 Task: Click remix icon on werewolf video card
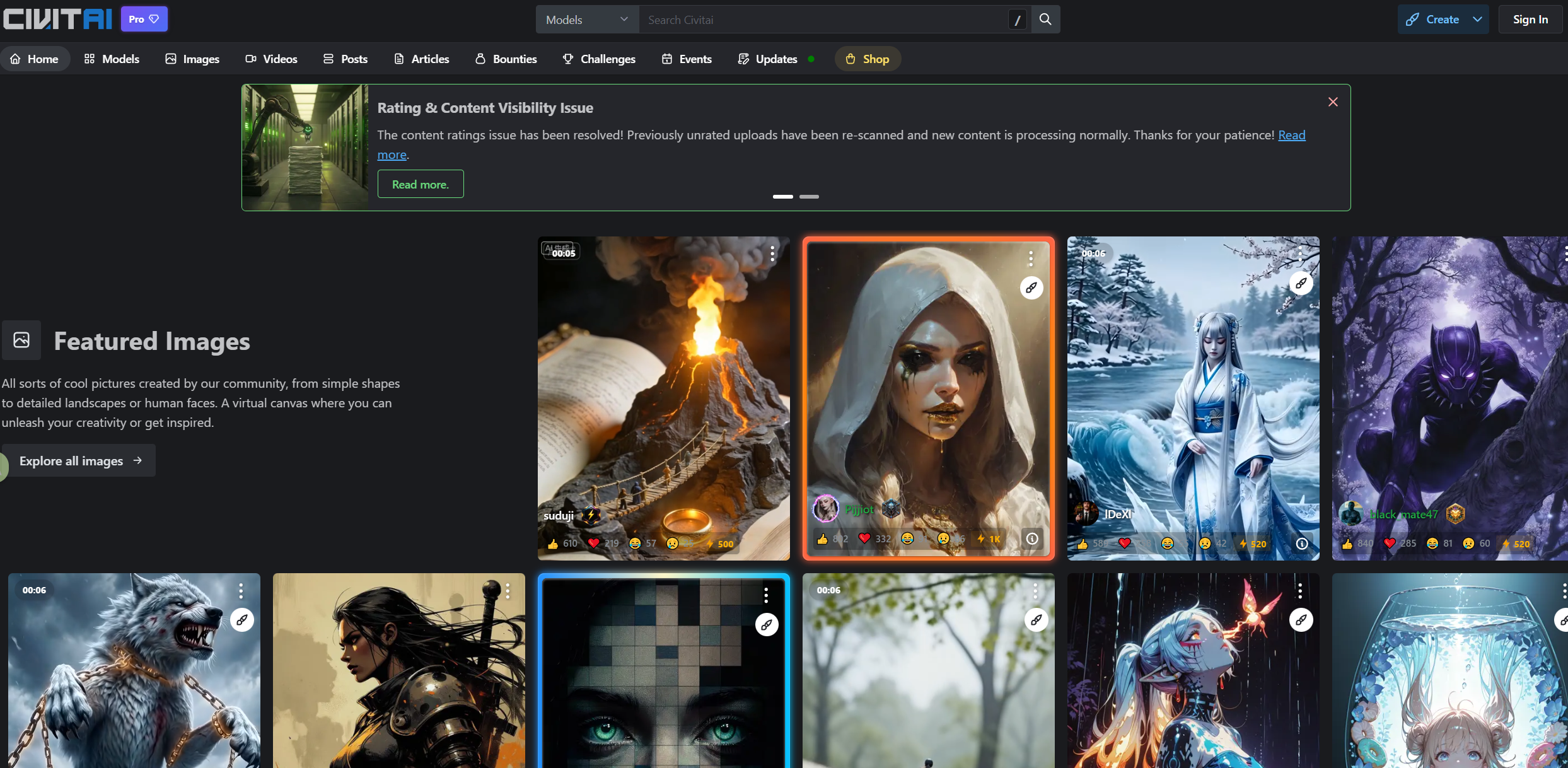click(242, 620)
